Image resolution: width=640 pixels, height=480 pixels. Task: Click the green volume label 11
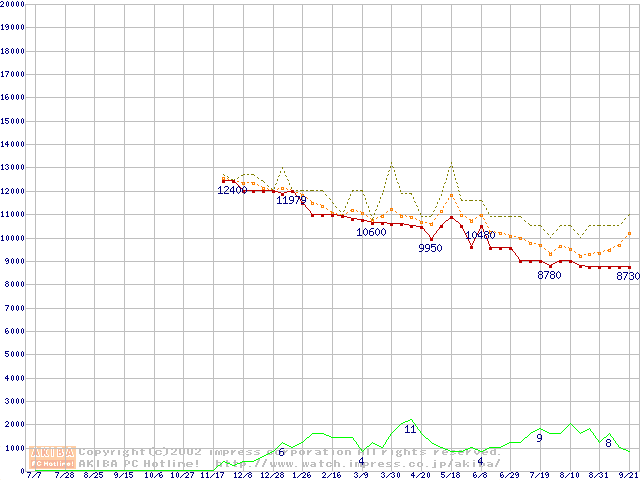410,429
